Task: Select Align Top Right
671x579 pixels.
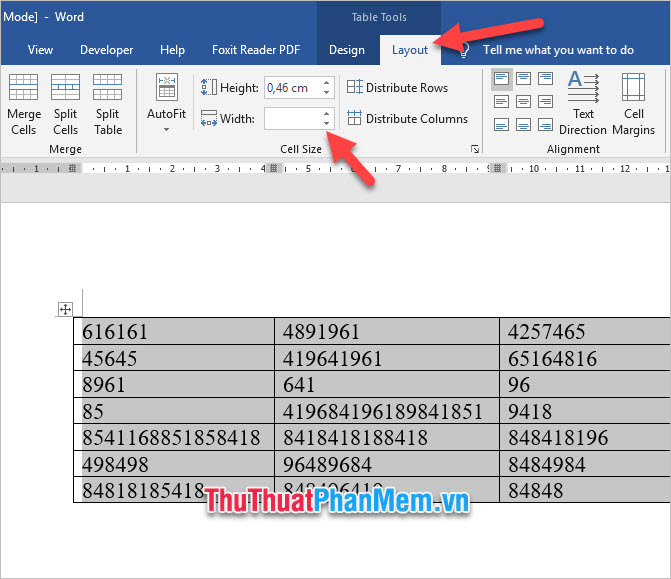Action: (545, 79)
